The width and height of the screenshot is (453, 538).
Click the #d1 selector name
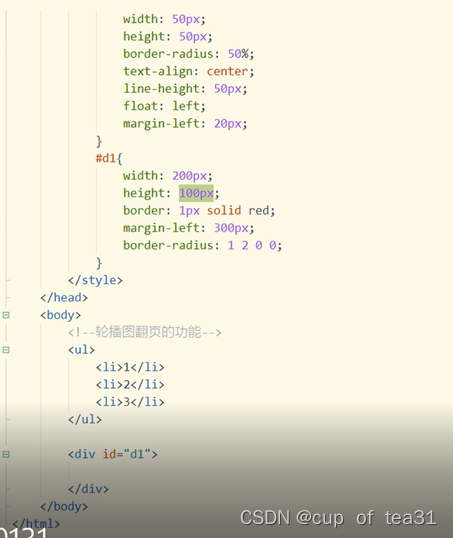[x=106, y=158]
